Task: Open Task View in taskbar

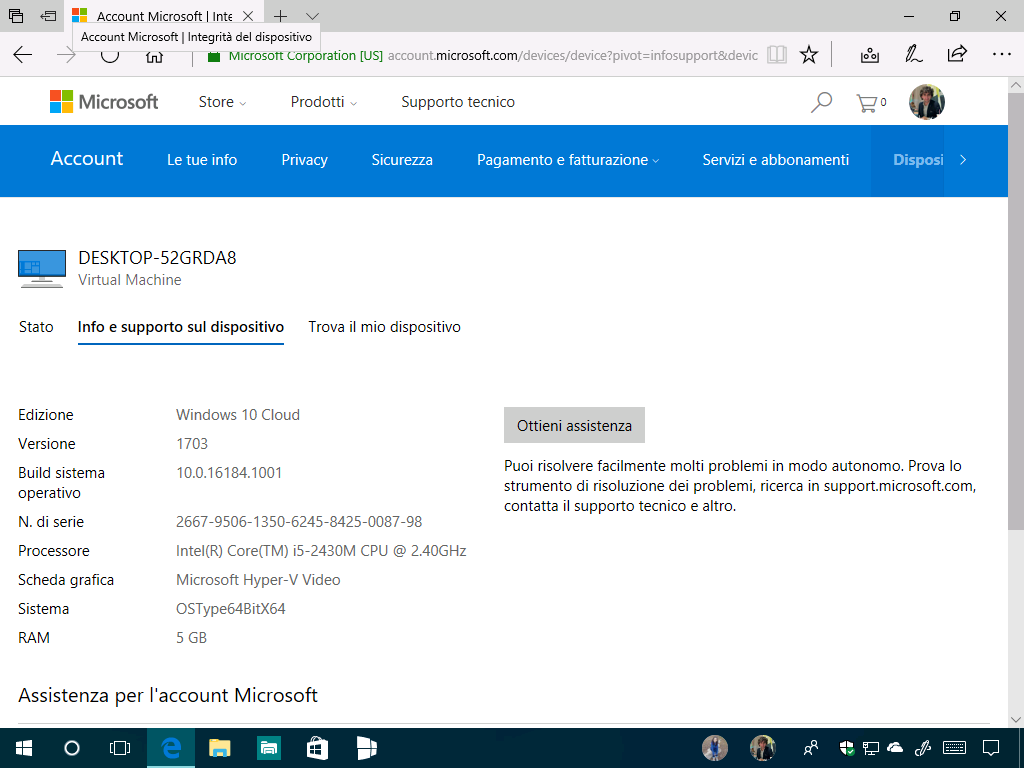Action: [x=120, y=748]
